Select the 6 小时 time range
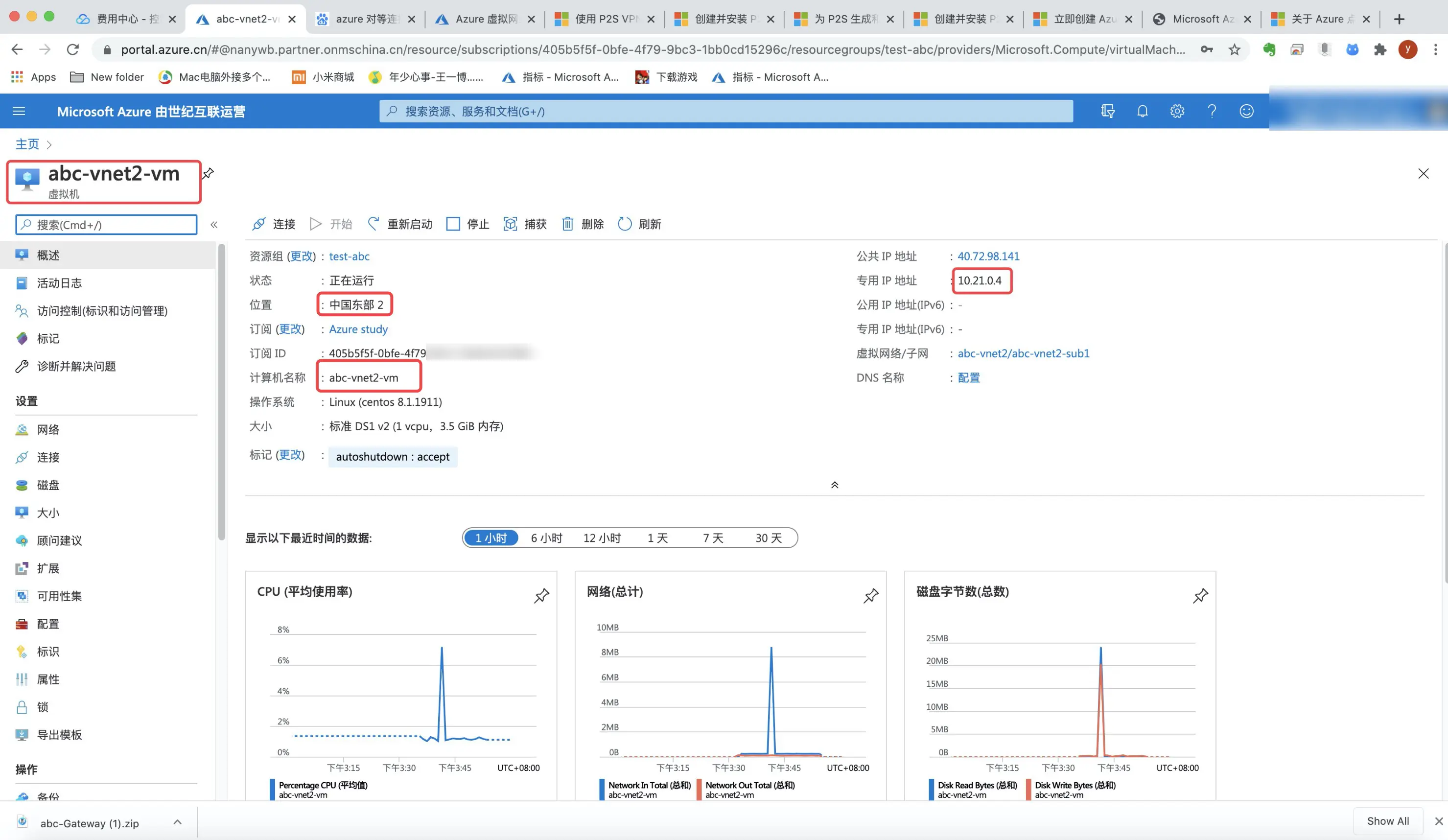 pos(546,538)
